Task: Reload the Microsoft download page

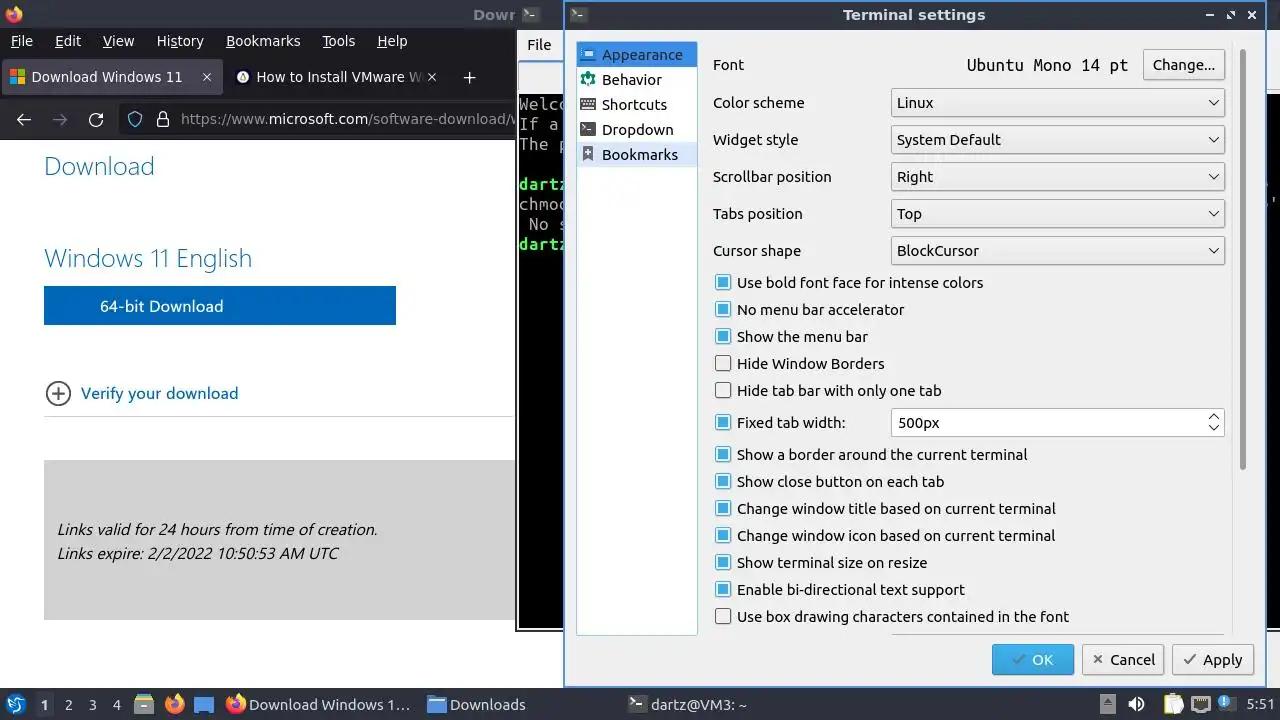Action: 96,119
